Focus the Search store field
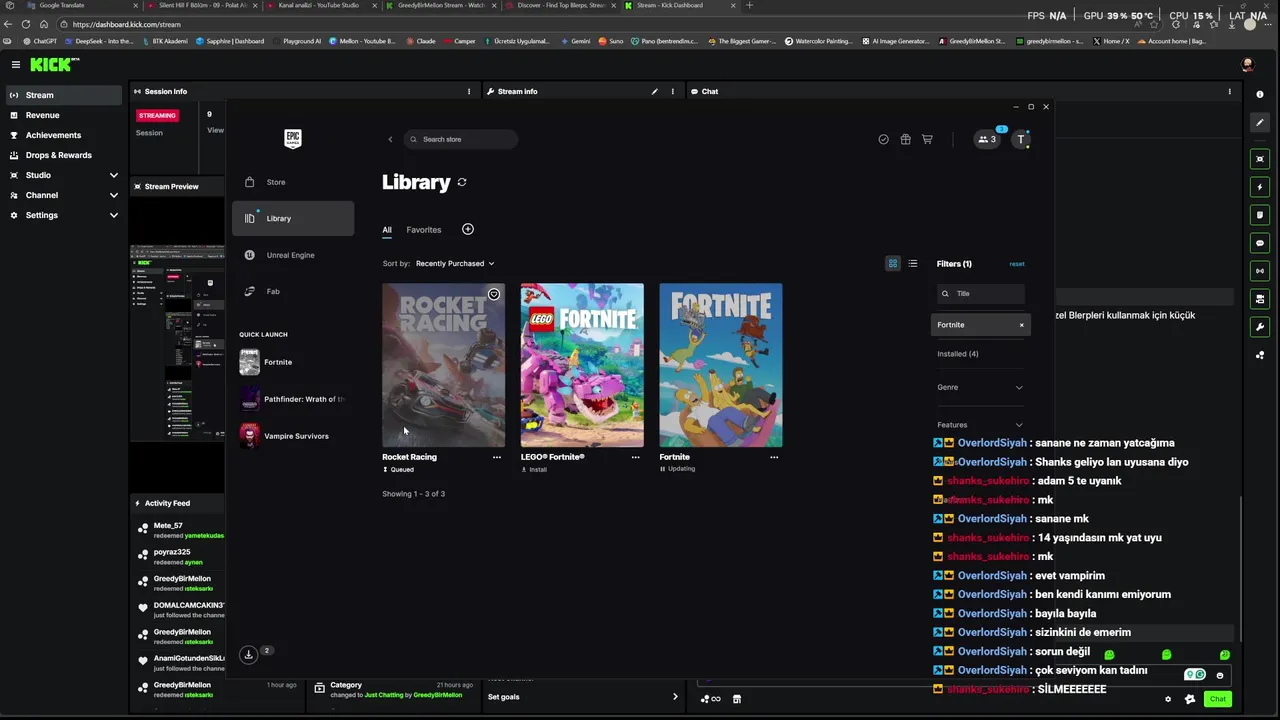Viewport: 1280px width, 720px height. click(x=461, y=139)
